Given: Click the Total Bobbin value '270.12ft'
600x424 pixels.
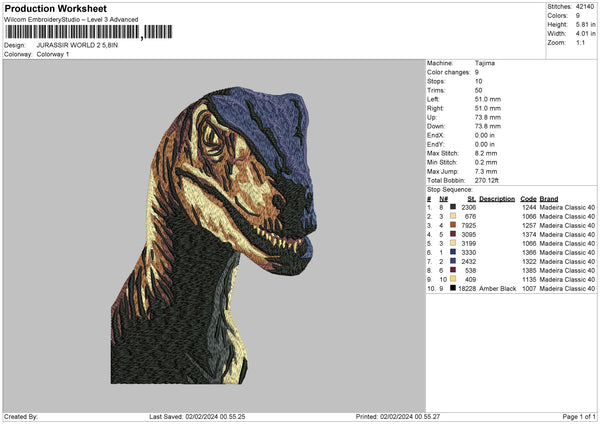Looking at the screenshot, I should [x=486, y=180].
